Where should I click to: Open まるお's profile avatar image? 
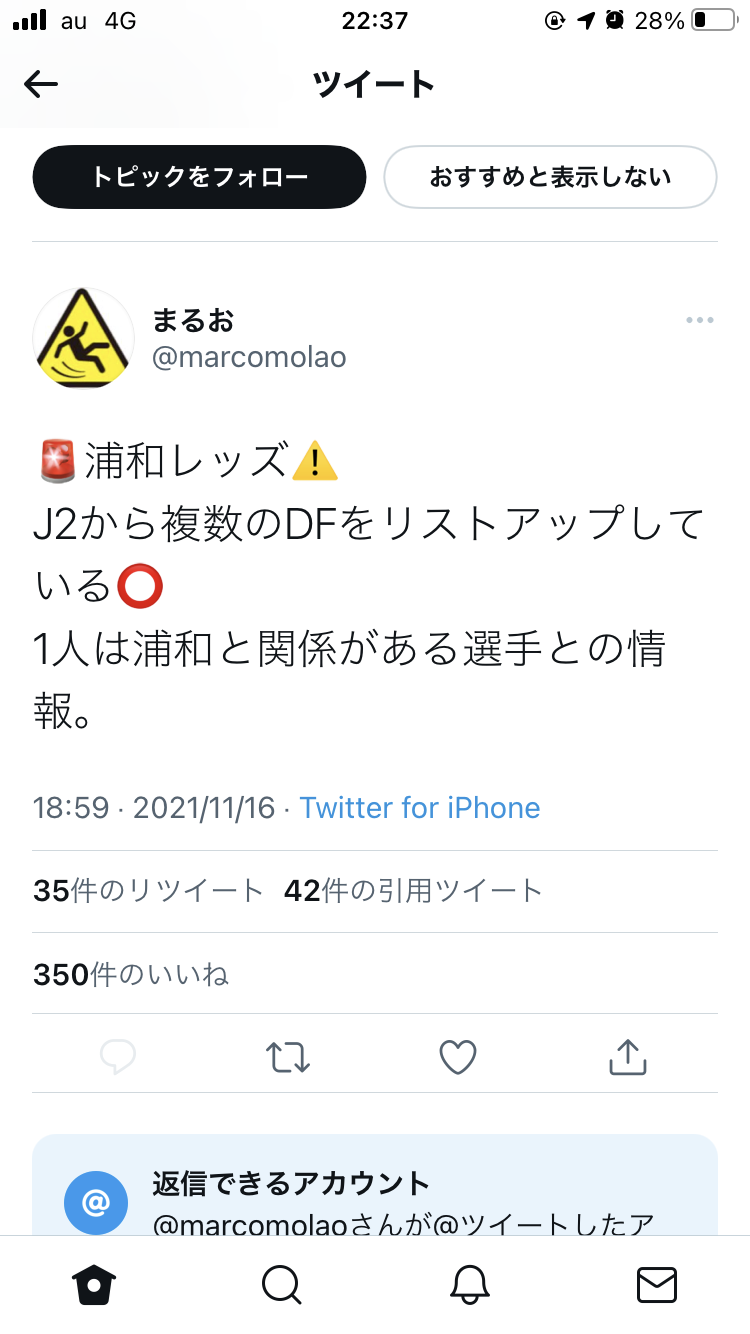point(83,338)
